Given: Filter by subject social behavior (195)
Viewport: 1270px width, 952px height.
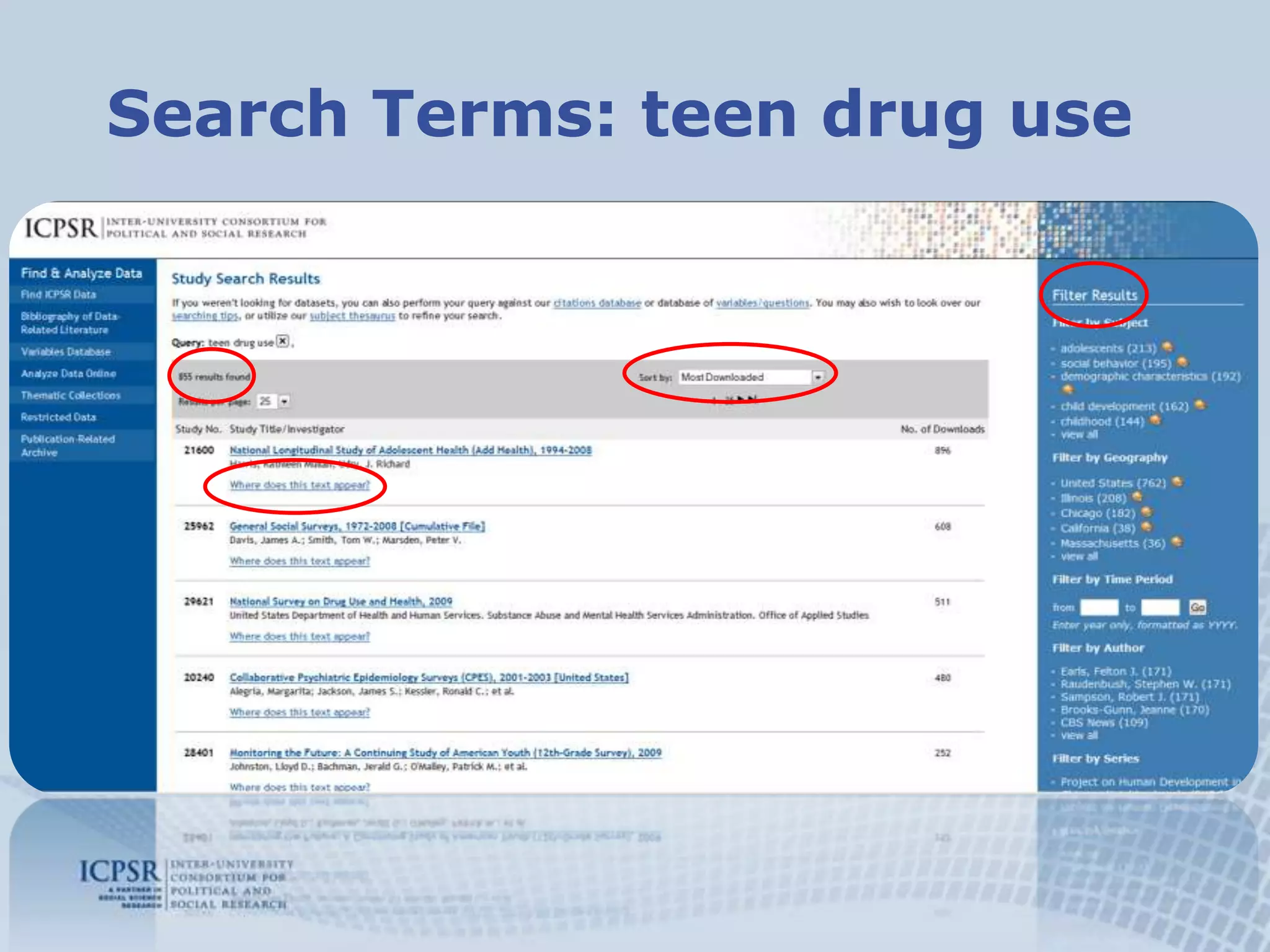Looking at the screenshot, I should pos(1116,363).
